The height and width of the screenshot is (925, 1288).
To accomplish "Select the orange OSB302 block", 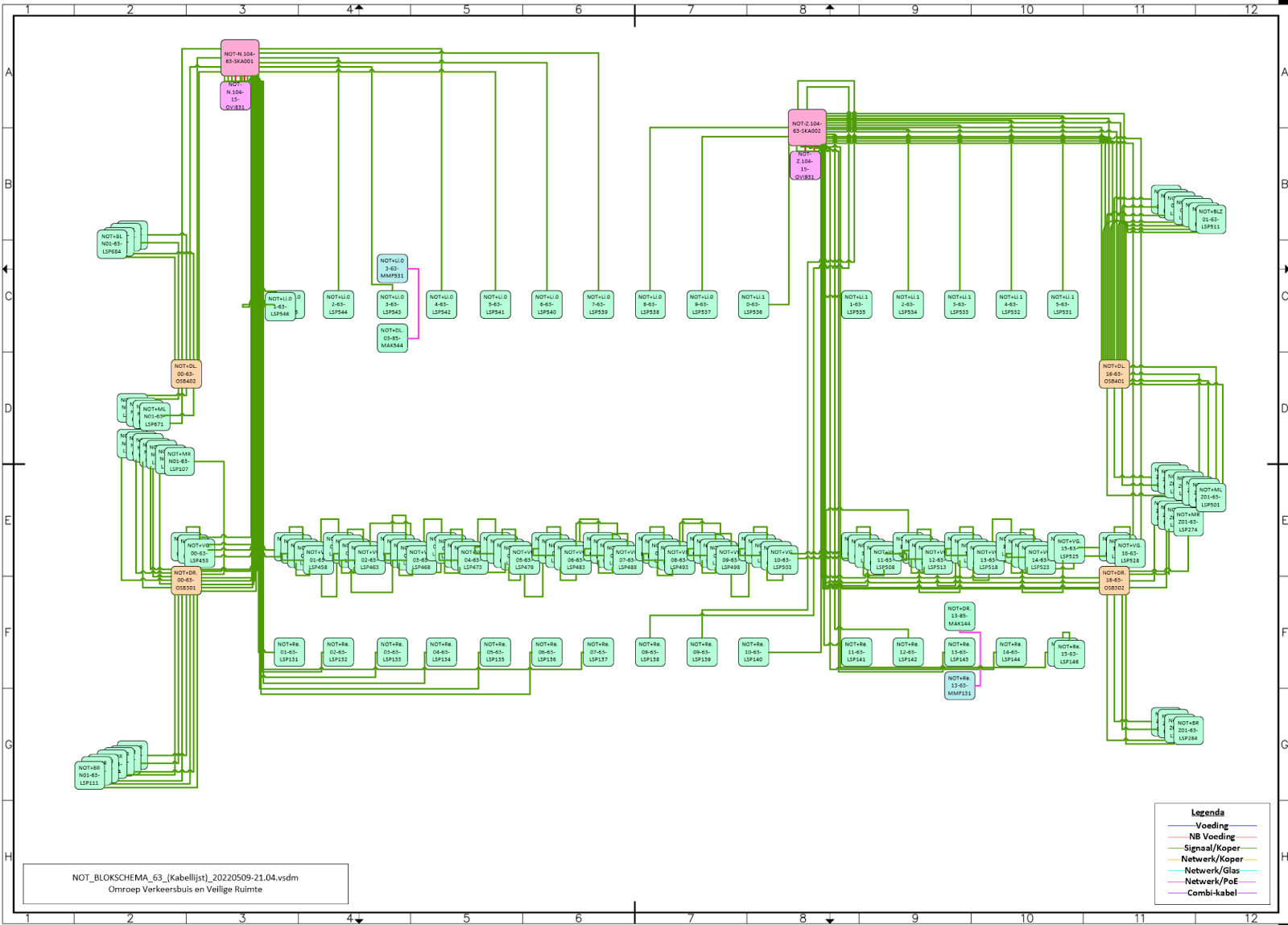I will pos(1113,580).
